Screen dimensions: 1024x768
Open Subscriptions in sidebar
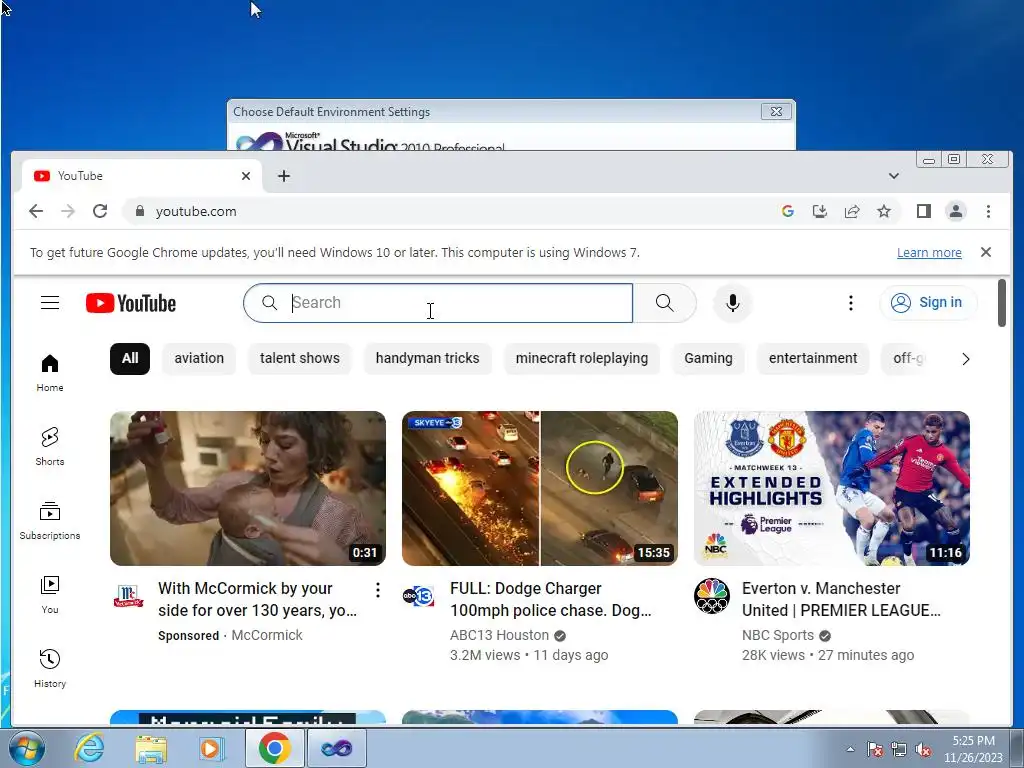(50, 520)
